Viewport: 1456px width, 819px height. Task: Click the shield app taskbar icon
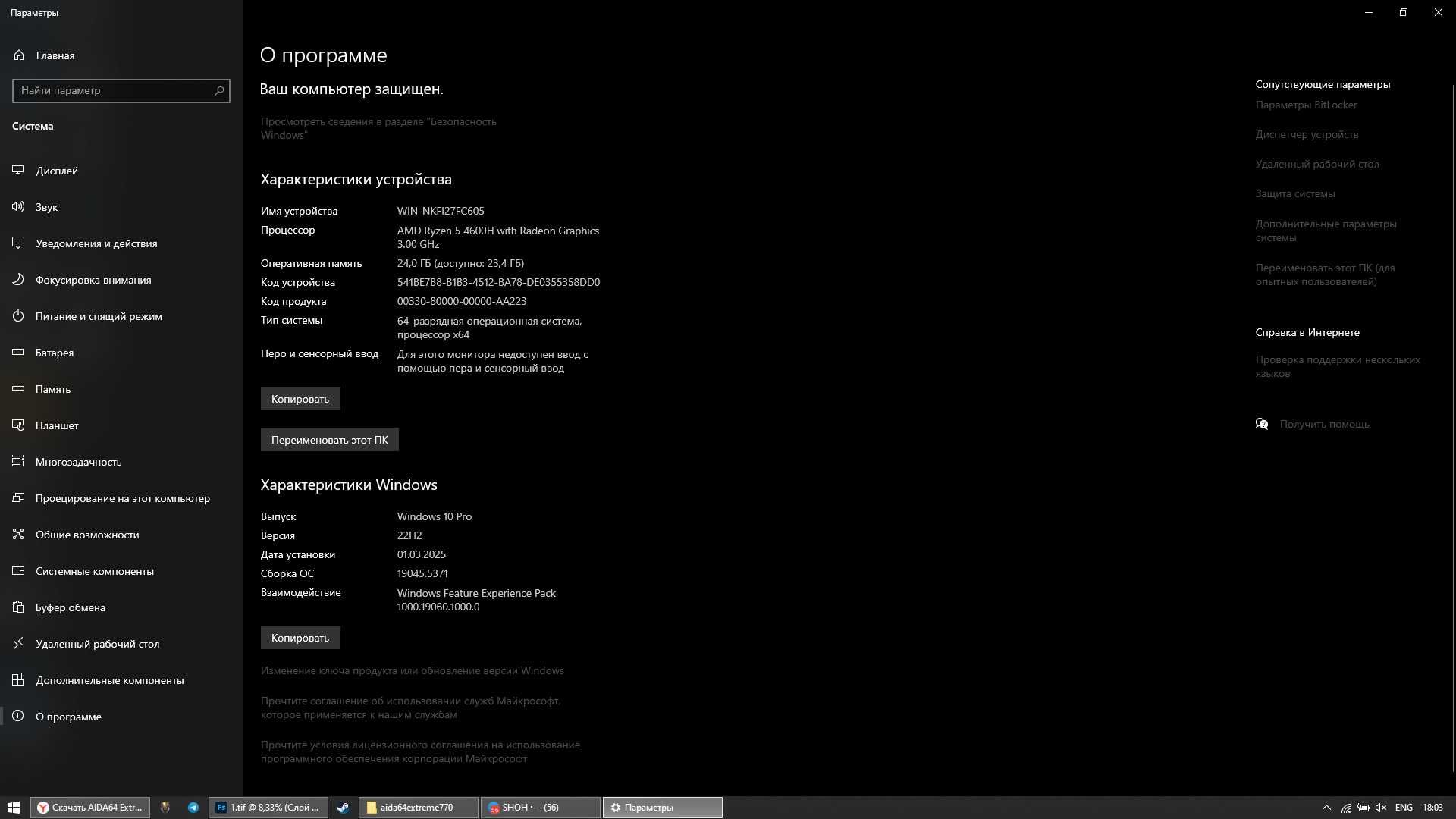(x=165, y=808)
